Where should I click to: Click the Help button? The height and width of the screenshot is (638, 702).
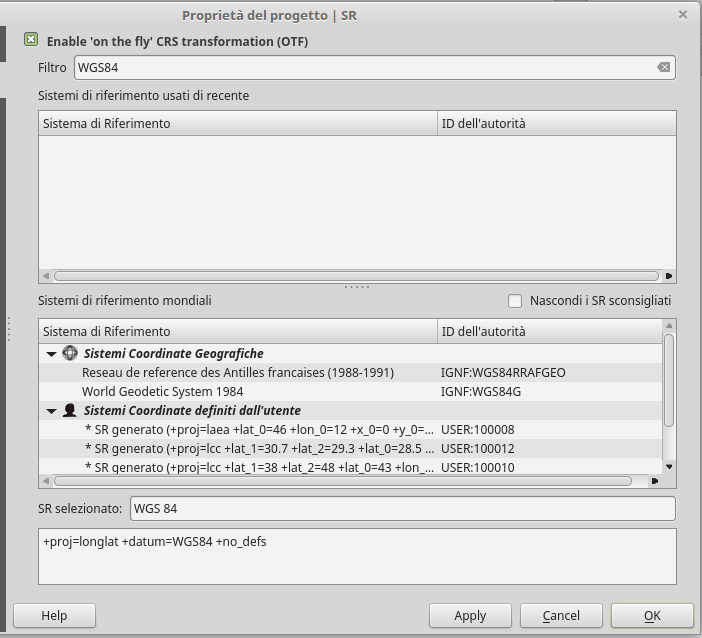[54, 616]
